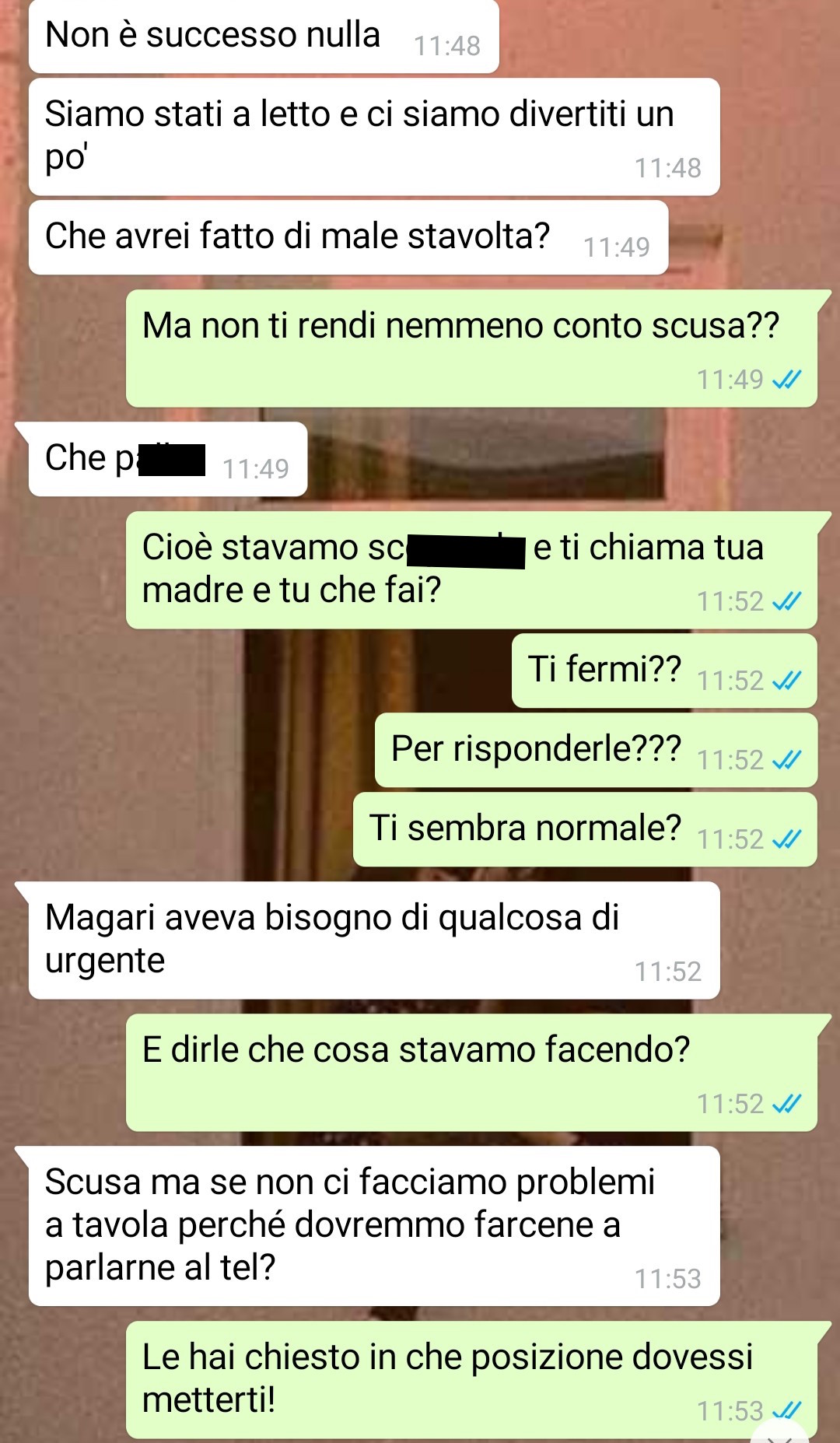Tap blue double-check on 'Per risponderle???' message
Image resolution: width=840 pixels, height=1443 pixels.
pyautogui.click(x=786, y=760)
